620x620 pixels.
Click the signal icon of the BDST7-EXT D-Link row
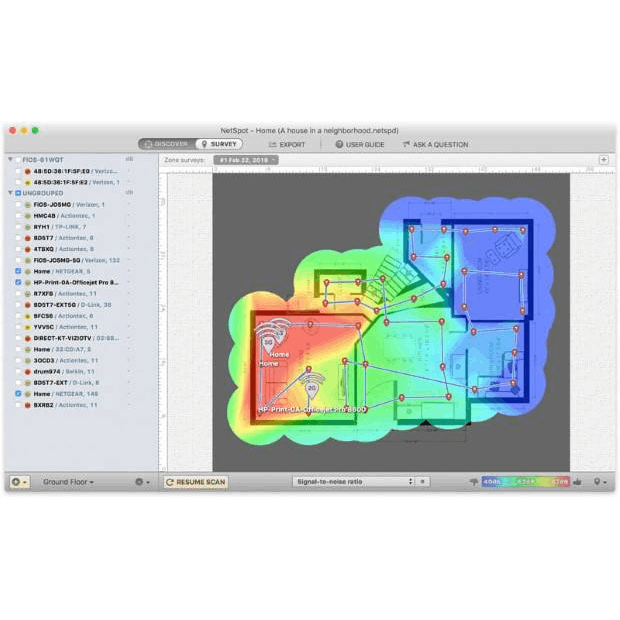28,383
